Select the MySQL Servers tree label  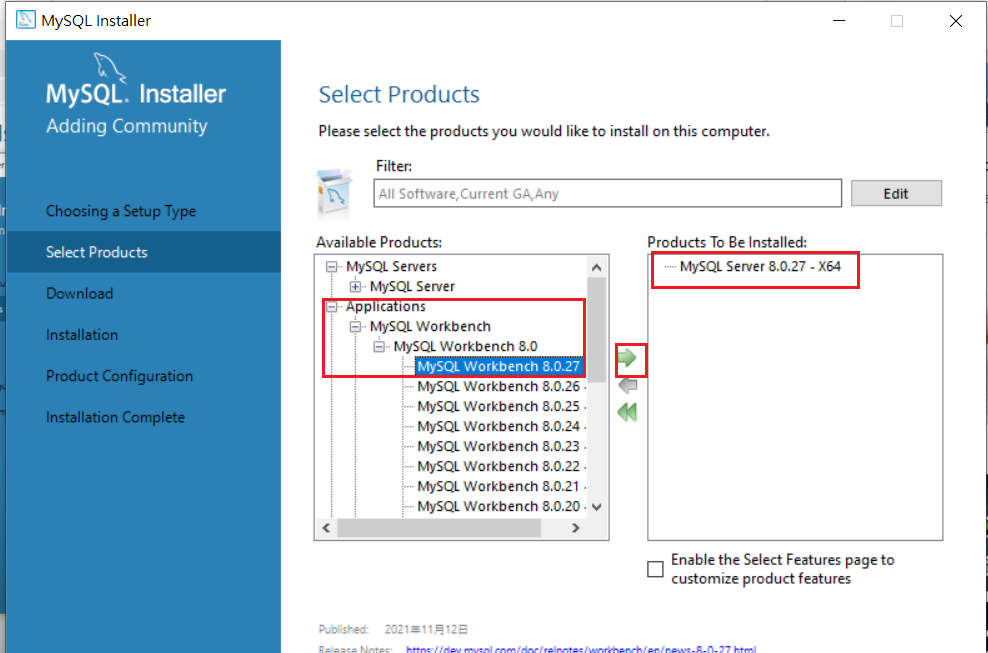(391, 267)
